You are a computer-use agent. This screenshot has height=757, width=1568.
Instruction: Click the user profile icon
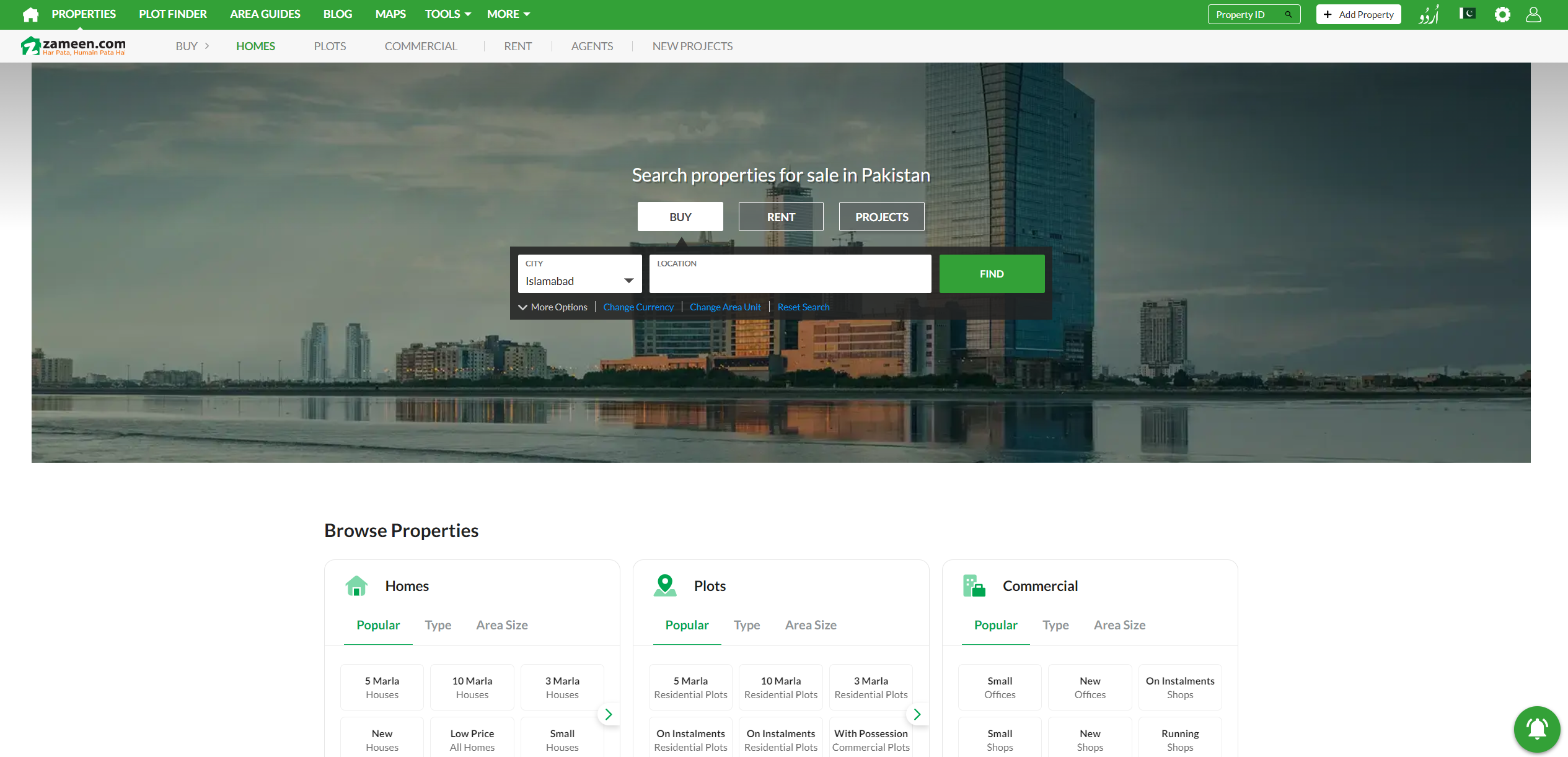click(1533, 14)
